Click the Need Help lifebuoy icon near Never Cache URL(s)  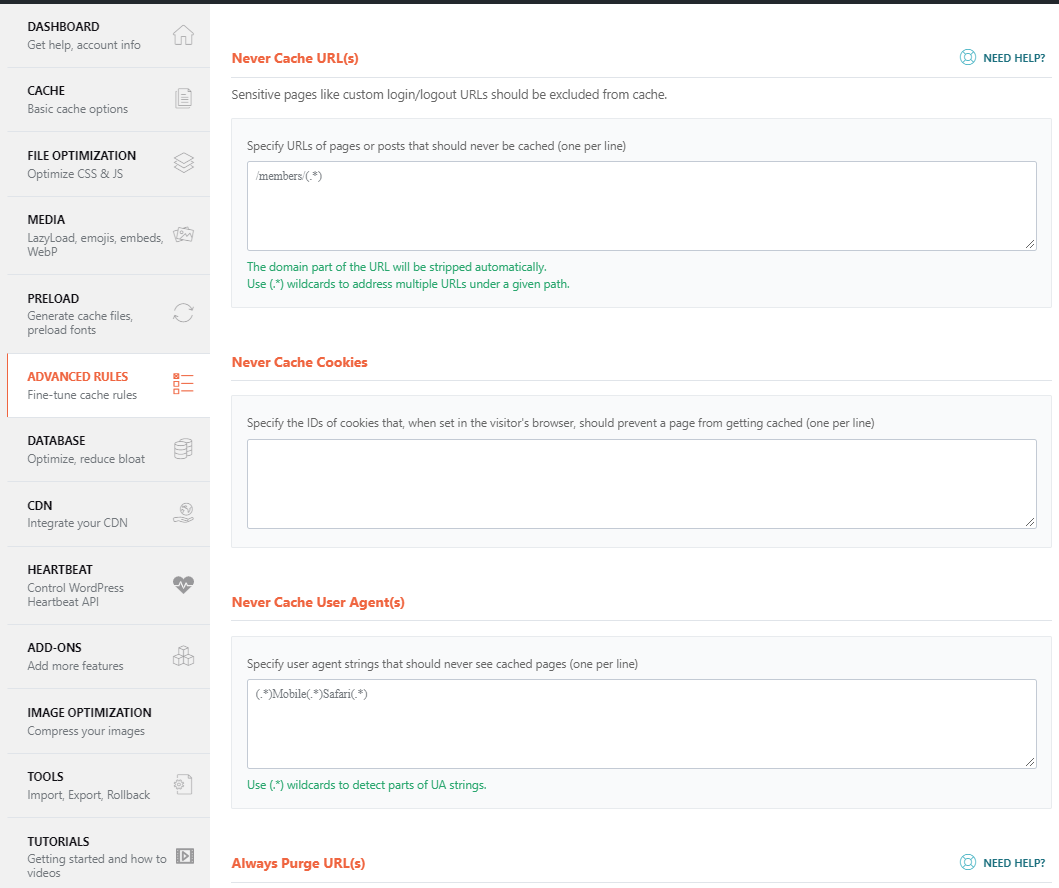pos(967,58)
